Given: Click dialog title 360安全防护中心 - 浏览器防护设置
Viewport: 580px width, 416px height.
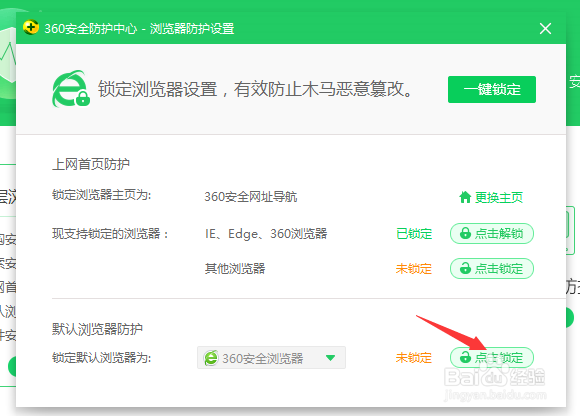Looking at the screenshot, I should (139, 28).
